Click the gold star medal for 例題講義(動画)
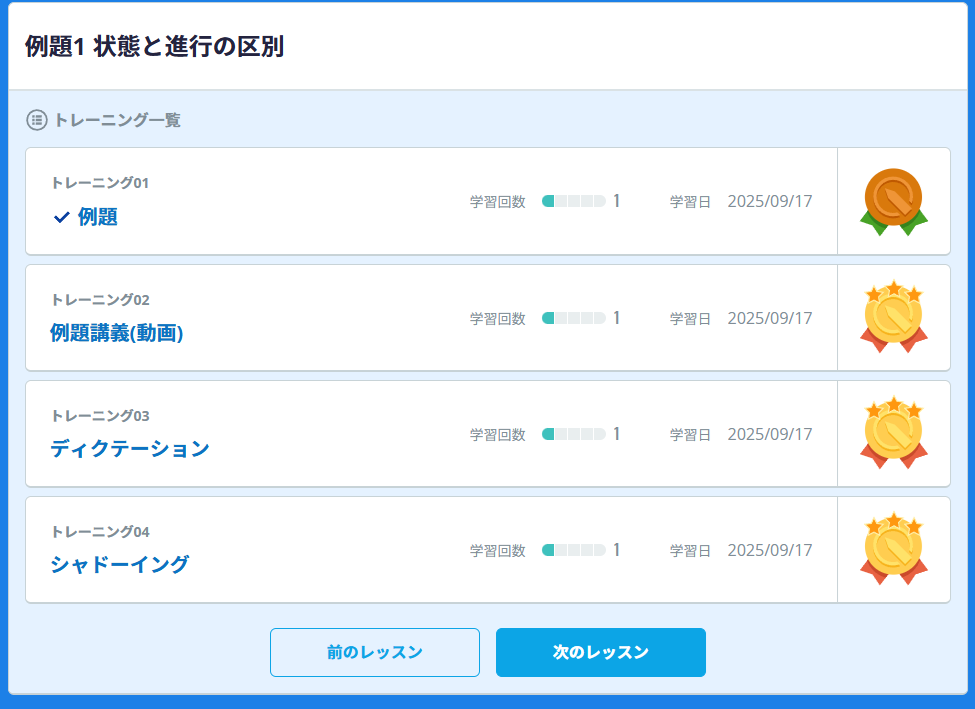The image size is (975, 709). tap(893, 317)
